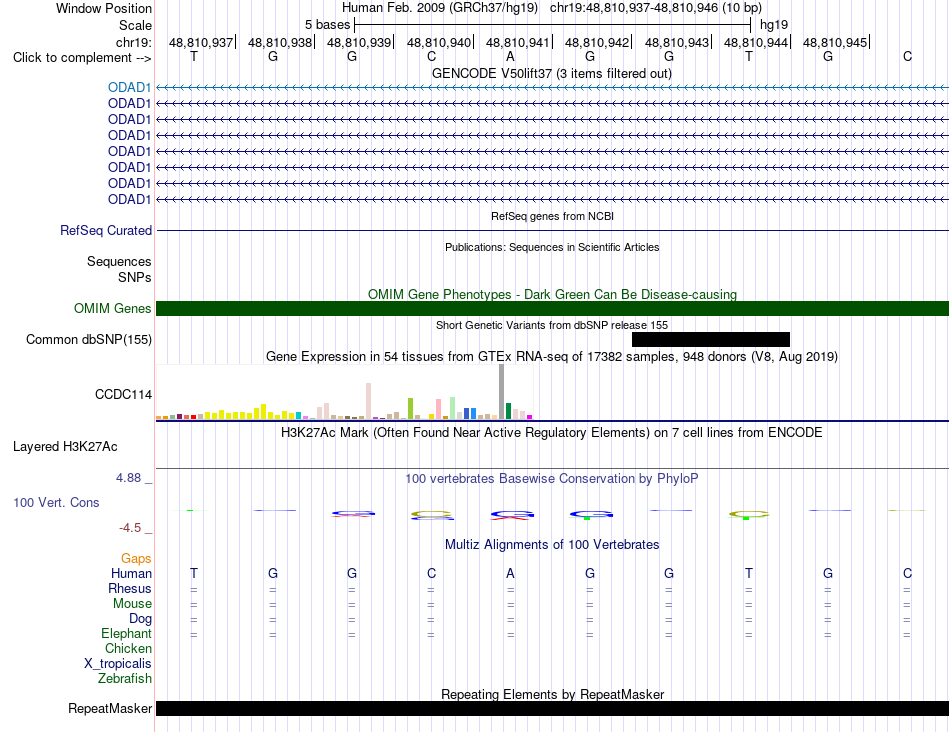The image size is (950, 732).
Task: Click the 'Sequences' publications track label
Action: click(119, 261)
